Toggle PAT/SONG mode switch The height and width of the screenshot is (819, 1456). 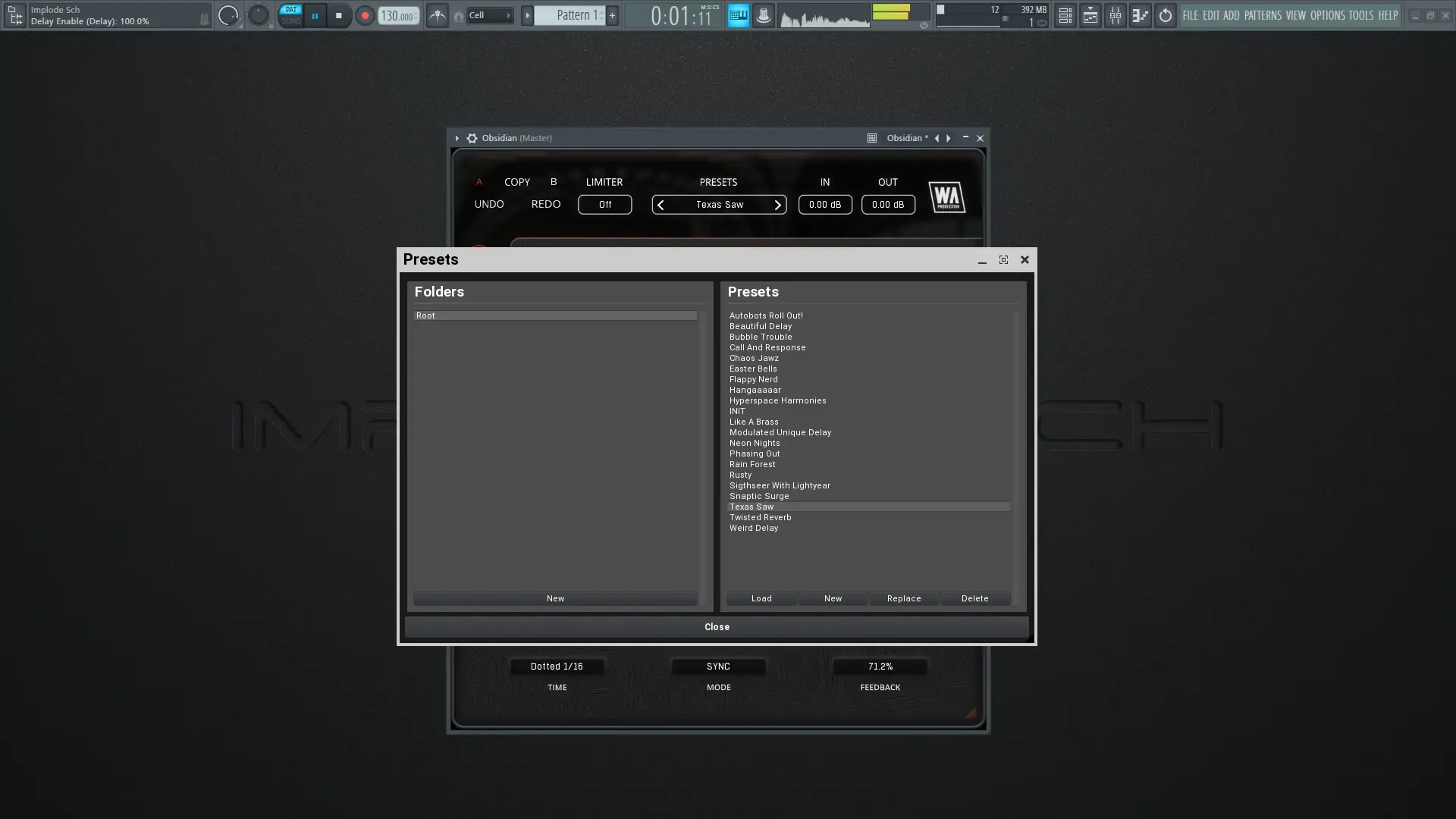click(290, 15)
